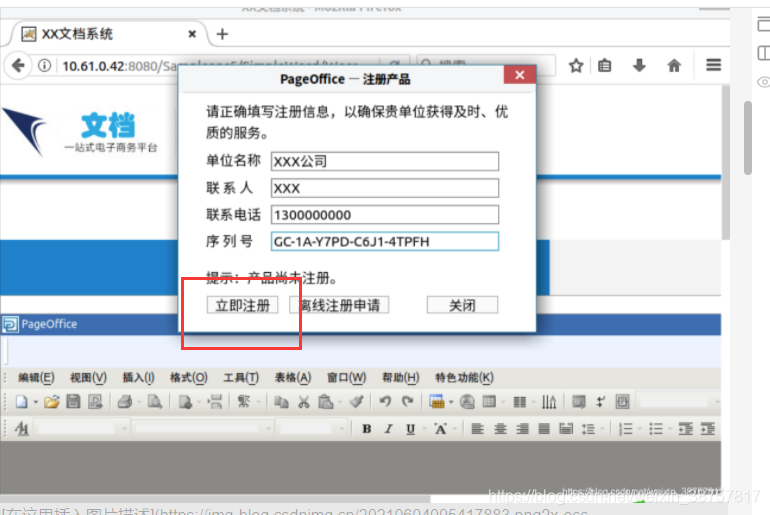Click the Copy icon
Image resolution: width=770 pixels, height=515 pixels.
click(281, 402)
